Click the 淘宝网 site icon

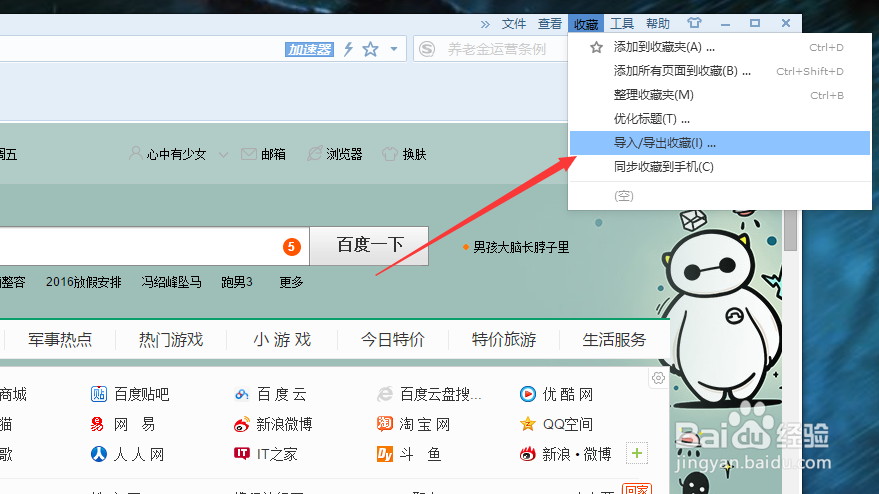(x=385, y=424)
